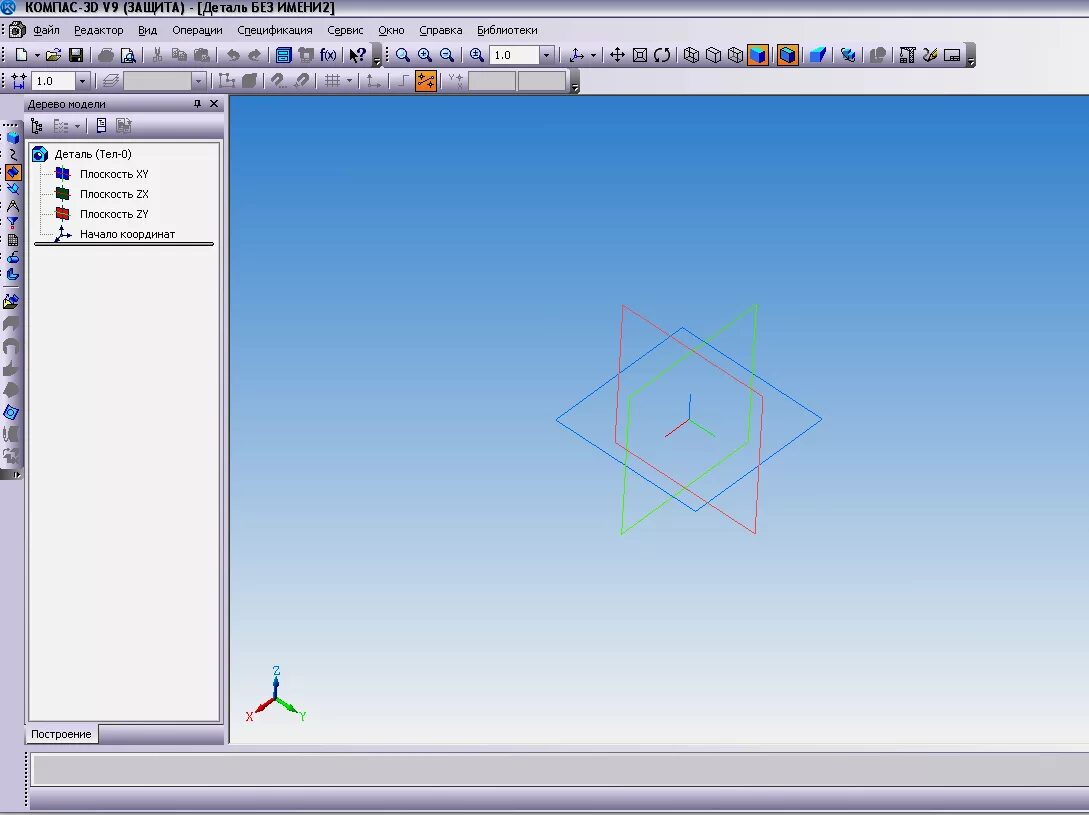Select Плоскость ZX in the tree
Screen dimensions: 1089x815
[114, 194]
